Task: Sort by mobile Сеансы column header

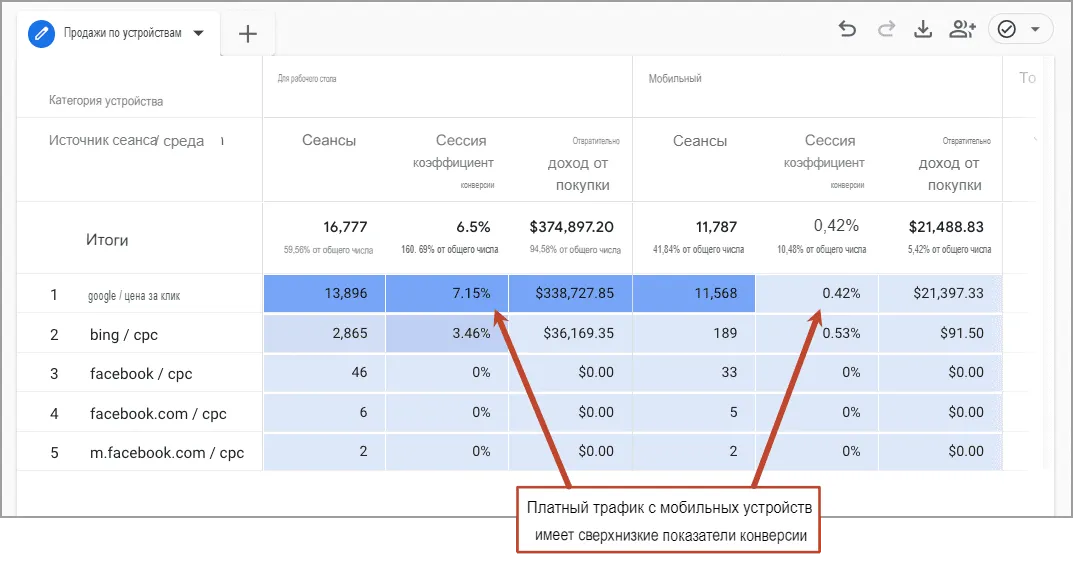Action: [x=699, y=140]
